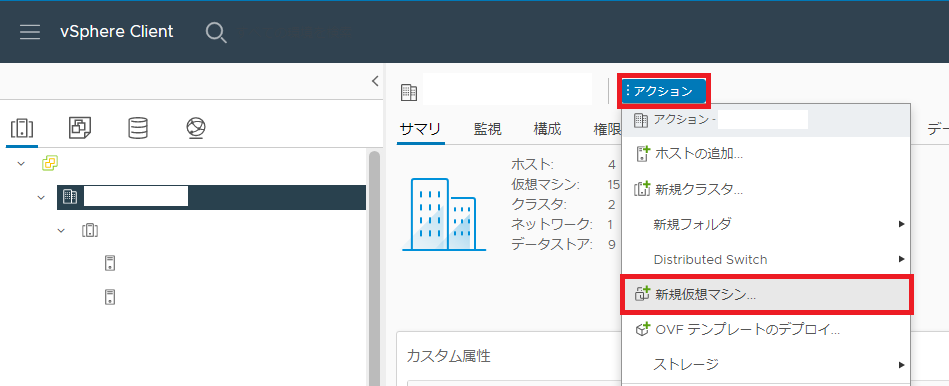Viewport: 949px width, 386px height.
Task: Switch to Storage view icon
Action: coord(138,128)
